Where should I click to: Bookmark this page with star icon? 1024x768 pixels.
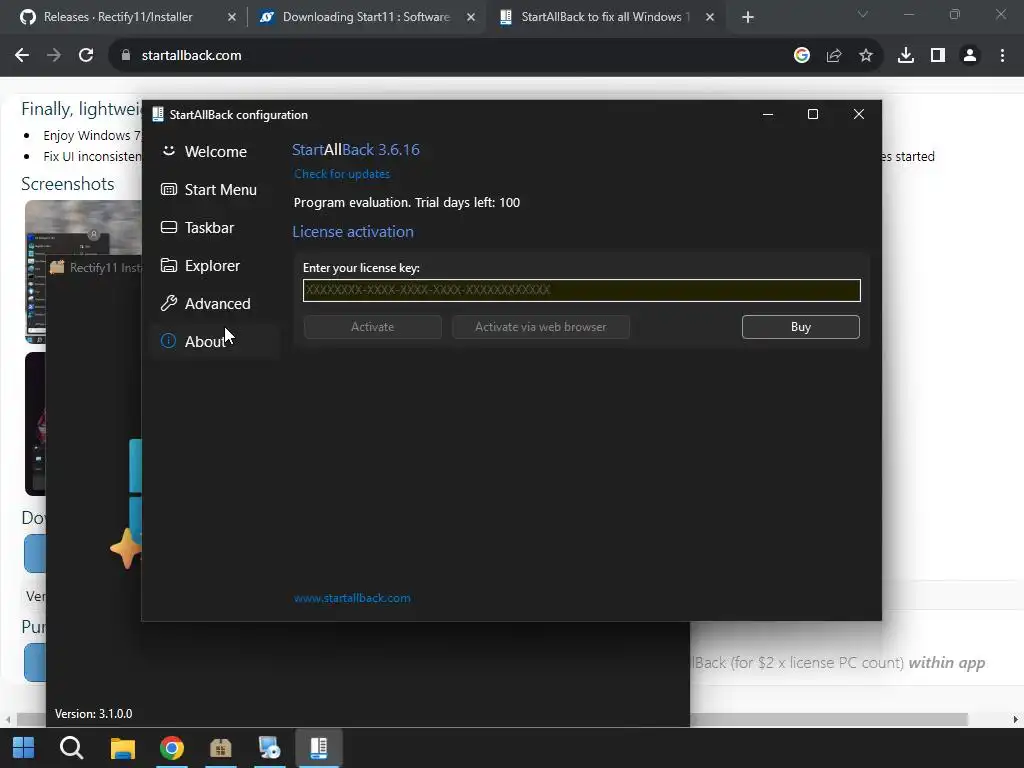click(866, 56)
